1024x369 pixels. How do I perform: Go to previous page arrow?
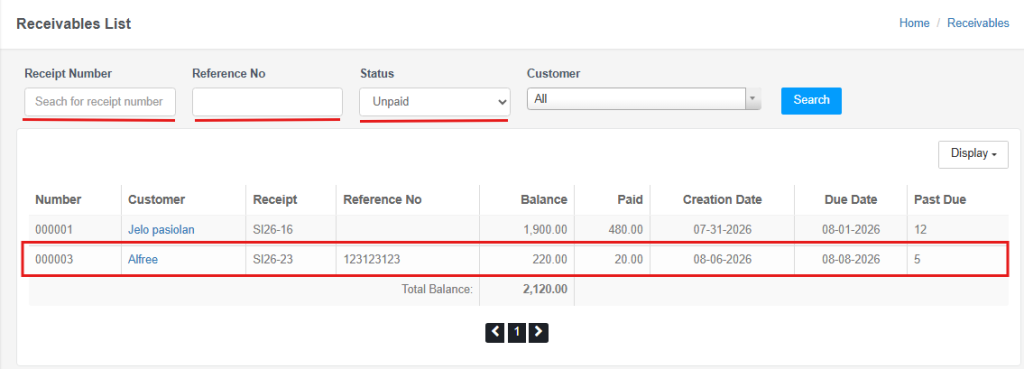[x=495, y=332]
